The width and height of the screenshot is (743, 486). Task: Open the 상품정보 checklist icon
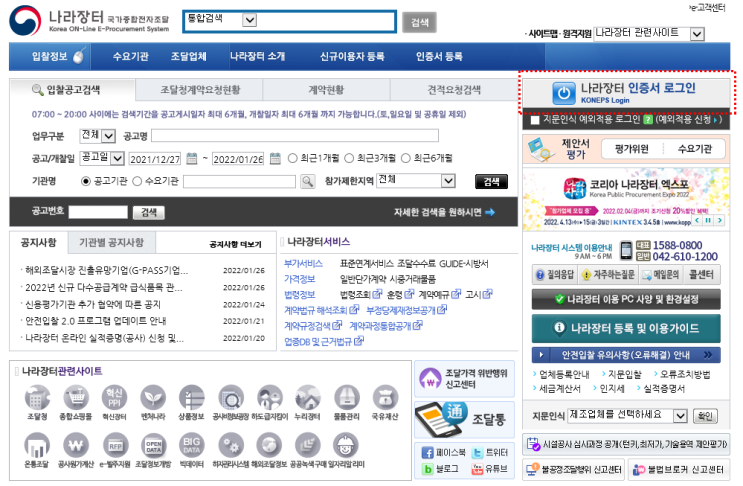[x=191, y=397]
